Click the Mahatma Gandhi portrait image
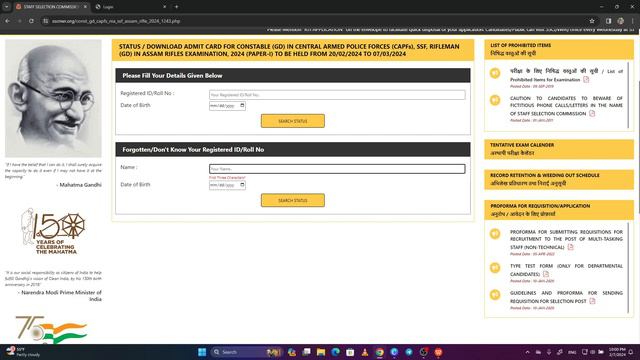Image resolution: width=640 pixels, height=360 pixels. point(53,98)
